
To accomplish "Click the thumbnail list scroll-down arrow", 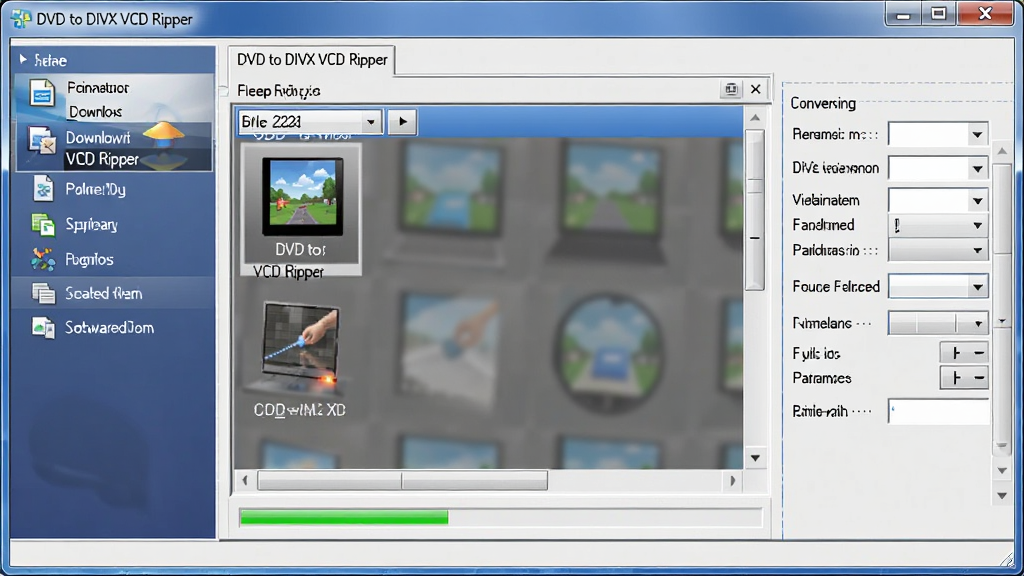I will [755, 458].
